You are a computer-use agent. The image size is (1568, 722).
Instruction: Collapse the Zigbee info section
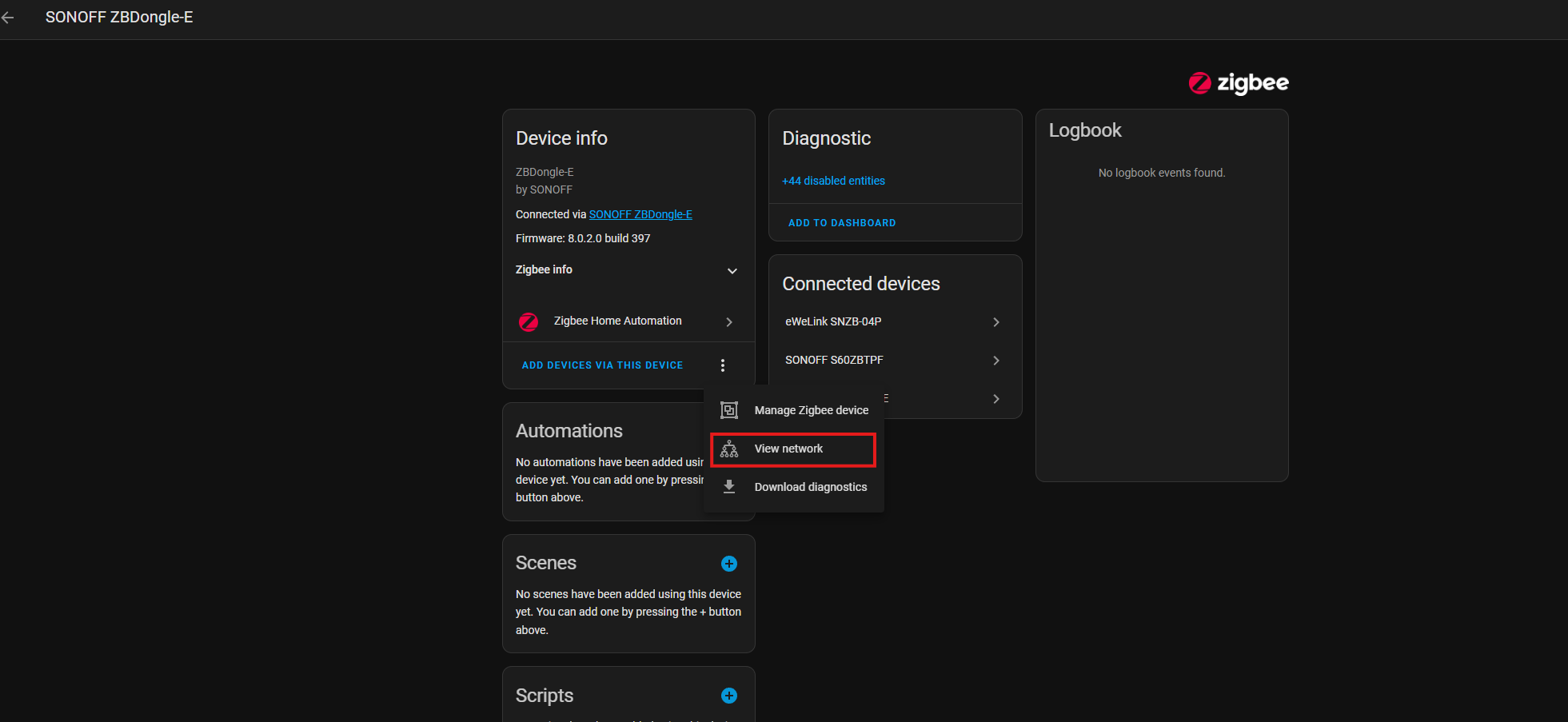click(732, 271)
